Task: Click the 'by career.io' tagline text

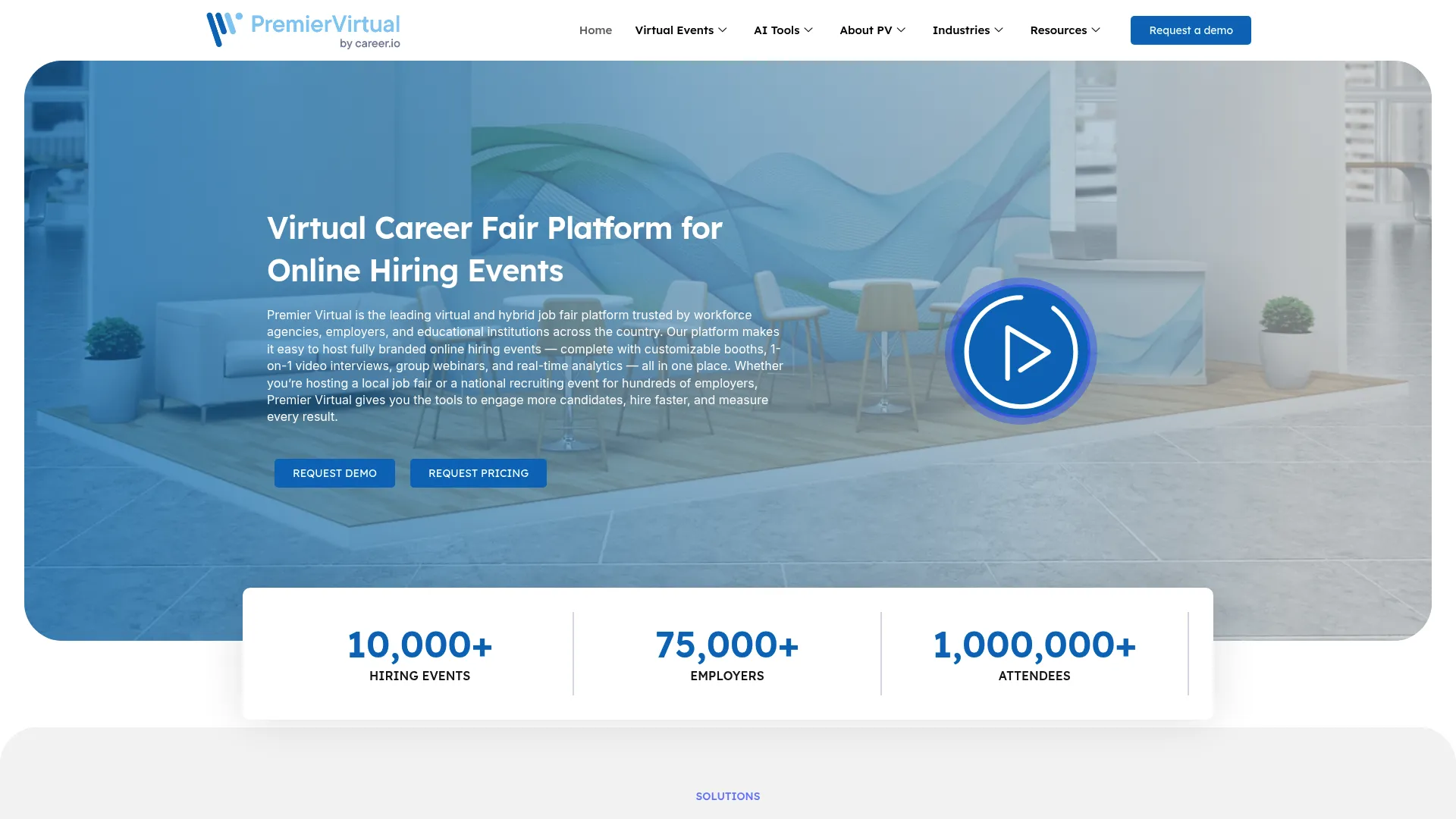Action: click(370, 44)
